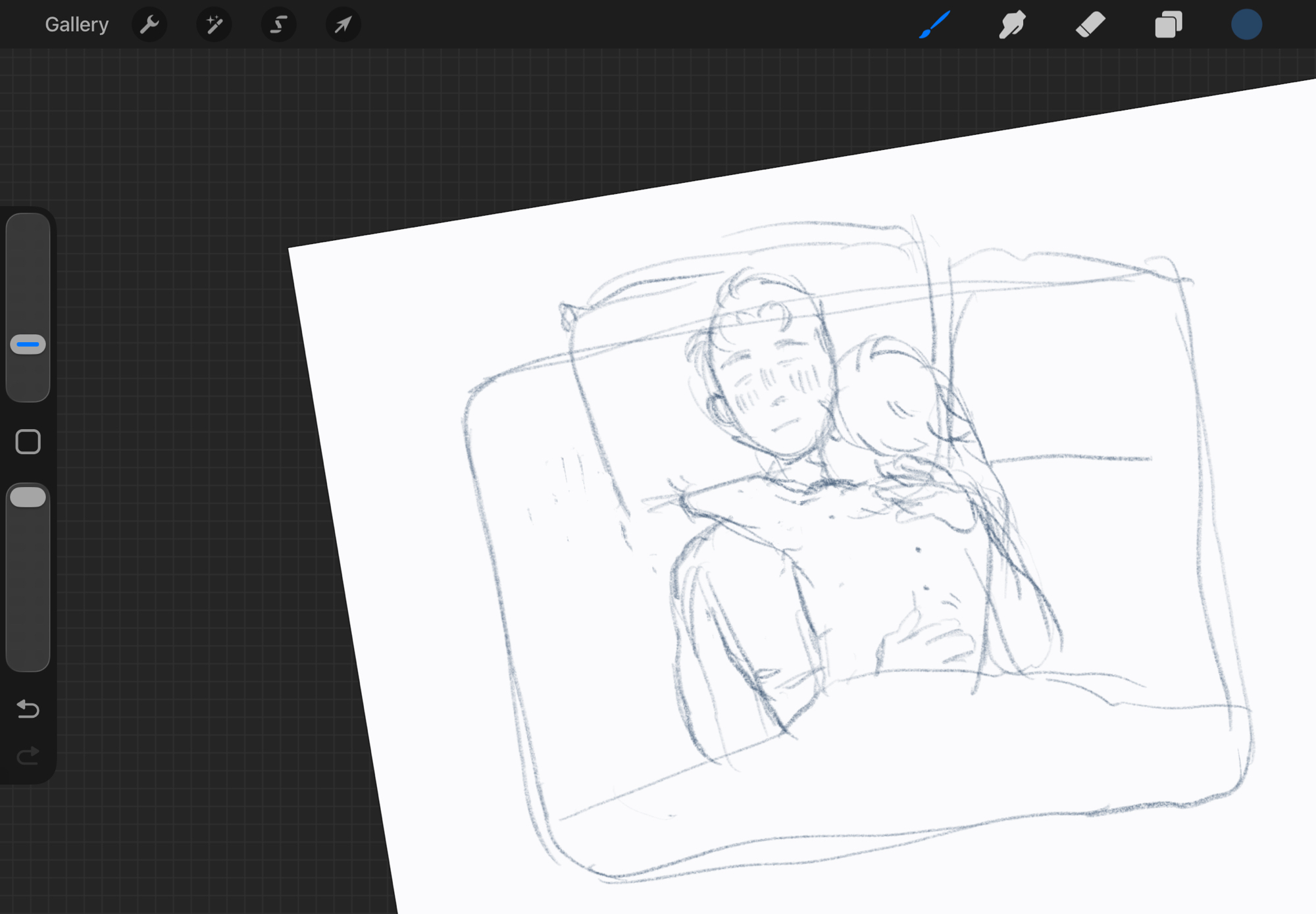This screenshot has height=914, width=1316.
Task: Click the brush size slider handle
Action: [x=28, y=344]
